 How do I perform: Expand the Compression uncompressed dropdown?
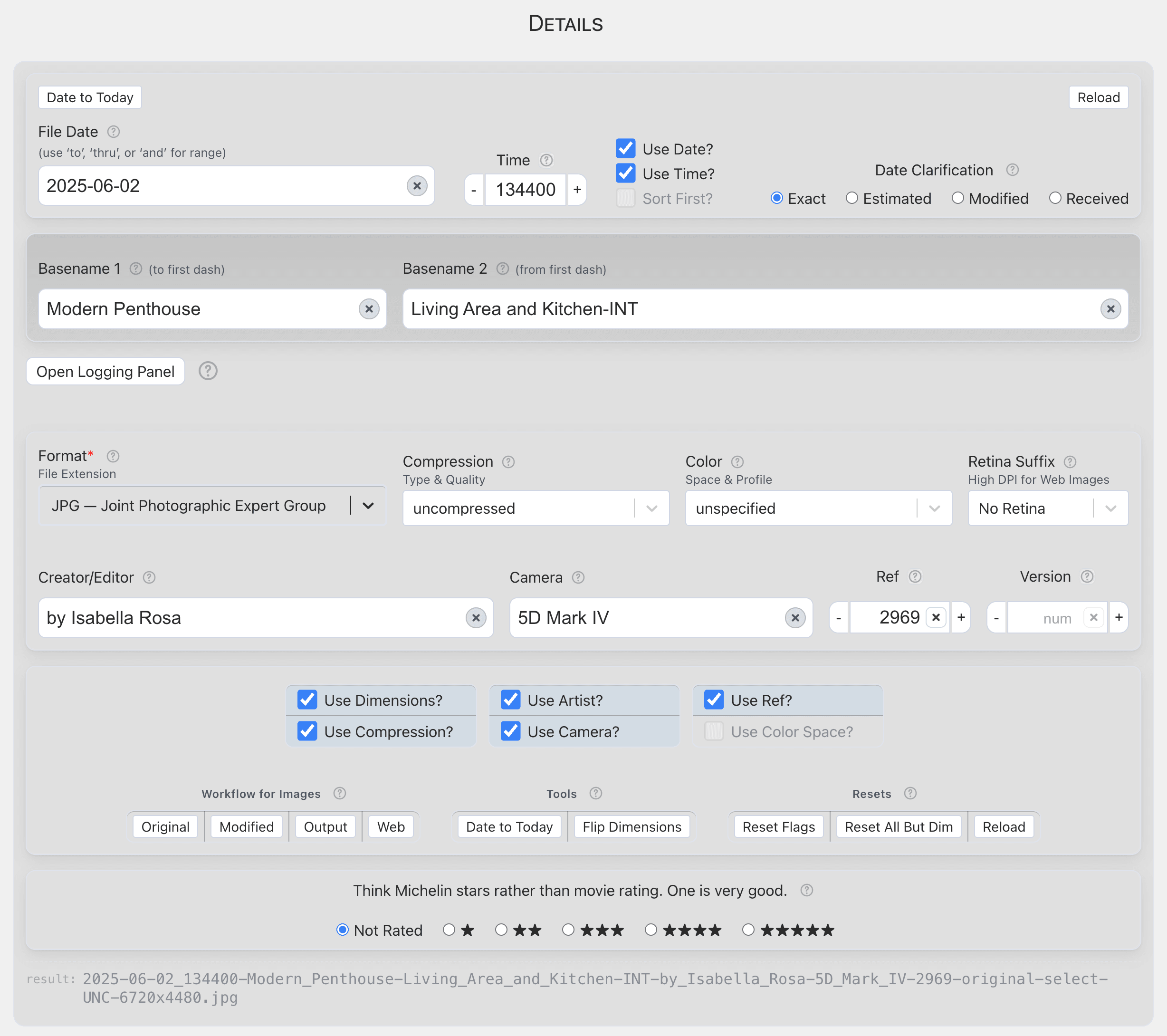[x=651, y=508]
